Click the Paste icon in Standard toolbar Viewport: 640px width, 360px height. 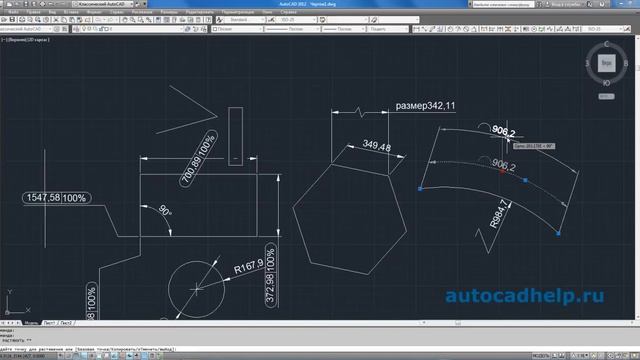click(x=71, y=20)
